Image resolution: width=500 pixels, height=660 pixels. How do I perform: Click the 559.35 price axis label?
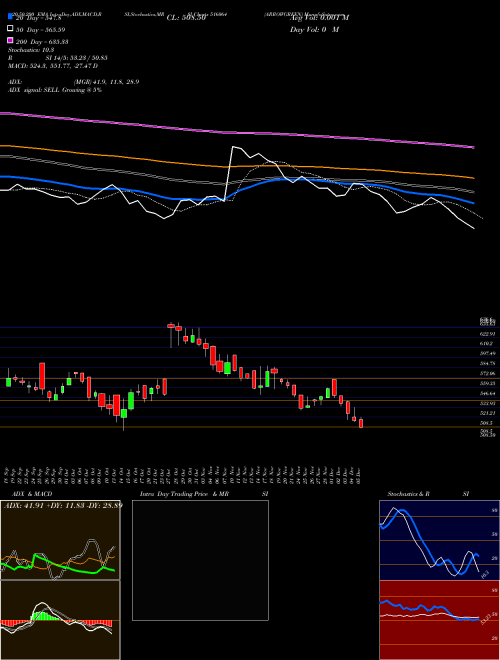(488, 383)
